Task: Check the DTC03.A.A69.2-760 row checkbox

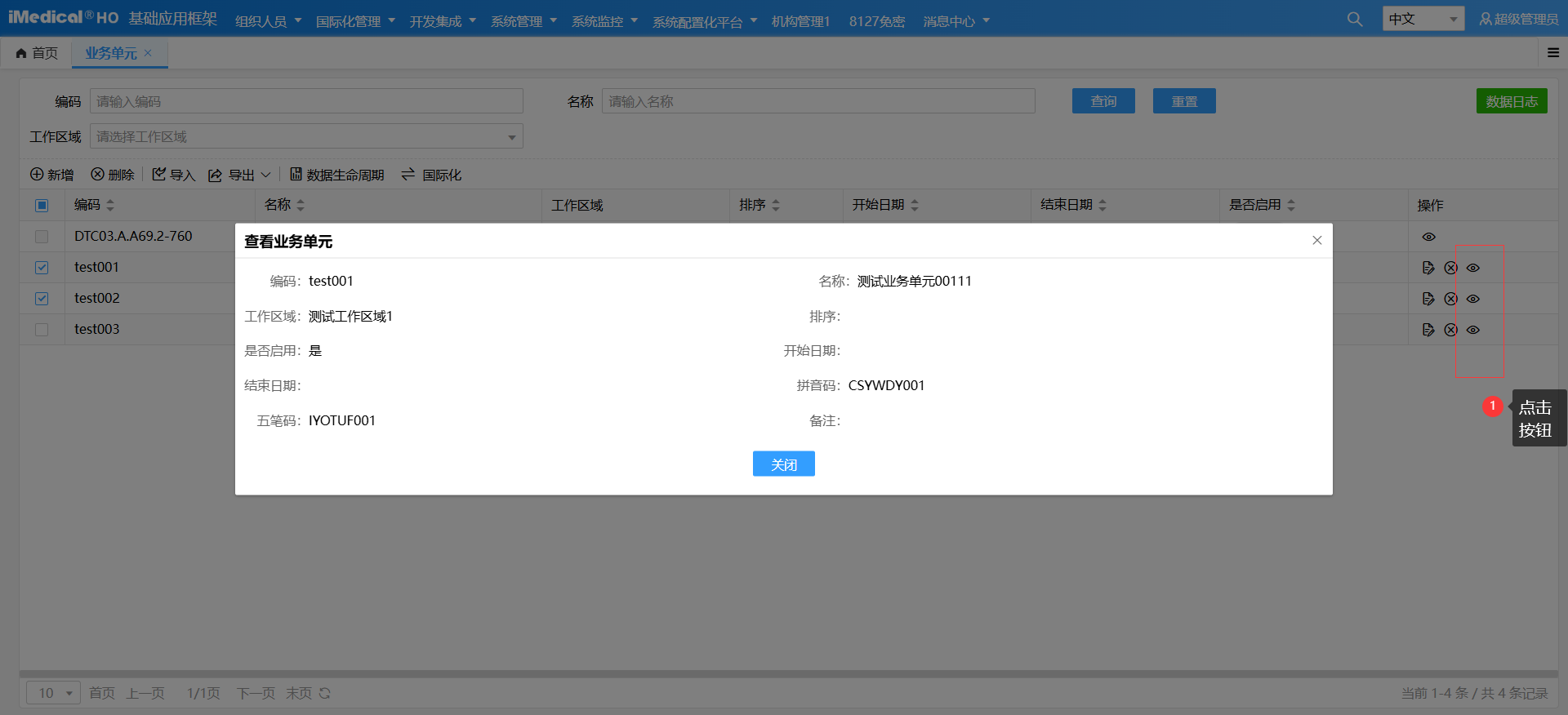Action: coord(42,237)
